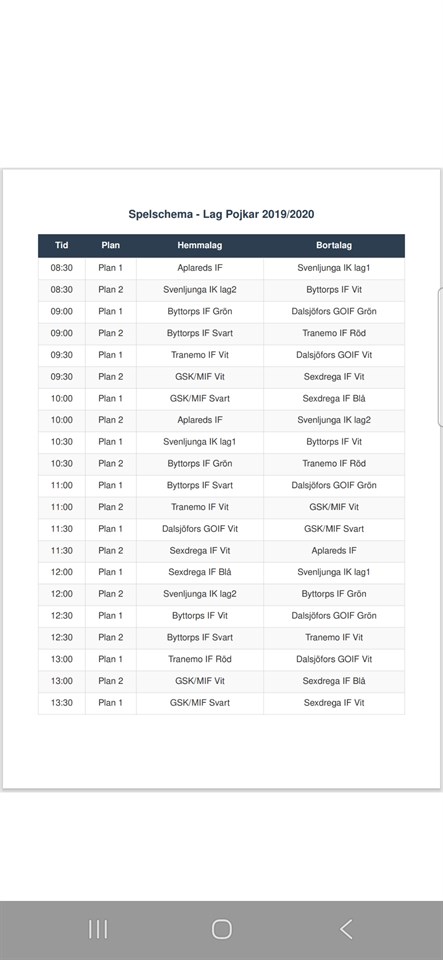
Task: Tap Sexdrega IF Blå away team at 10:00
Action: coord(334,398)
